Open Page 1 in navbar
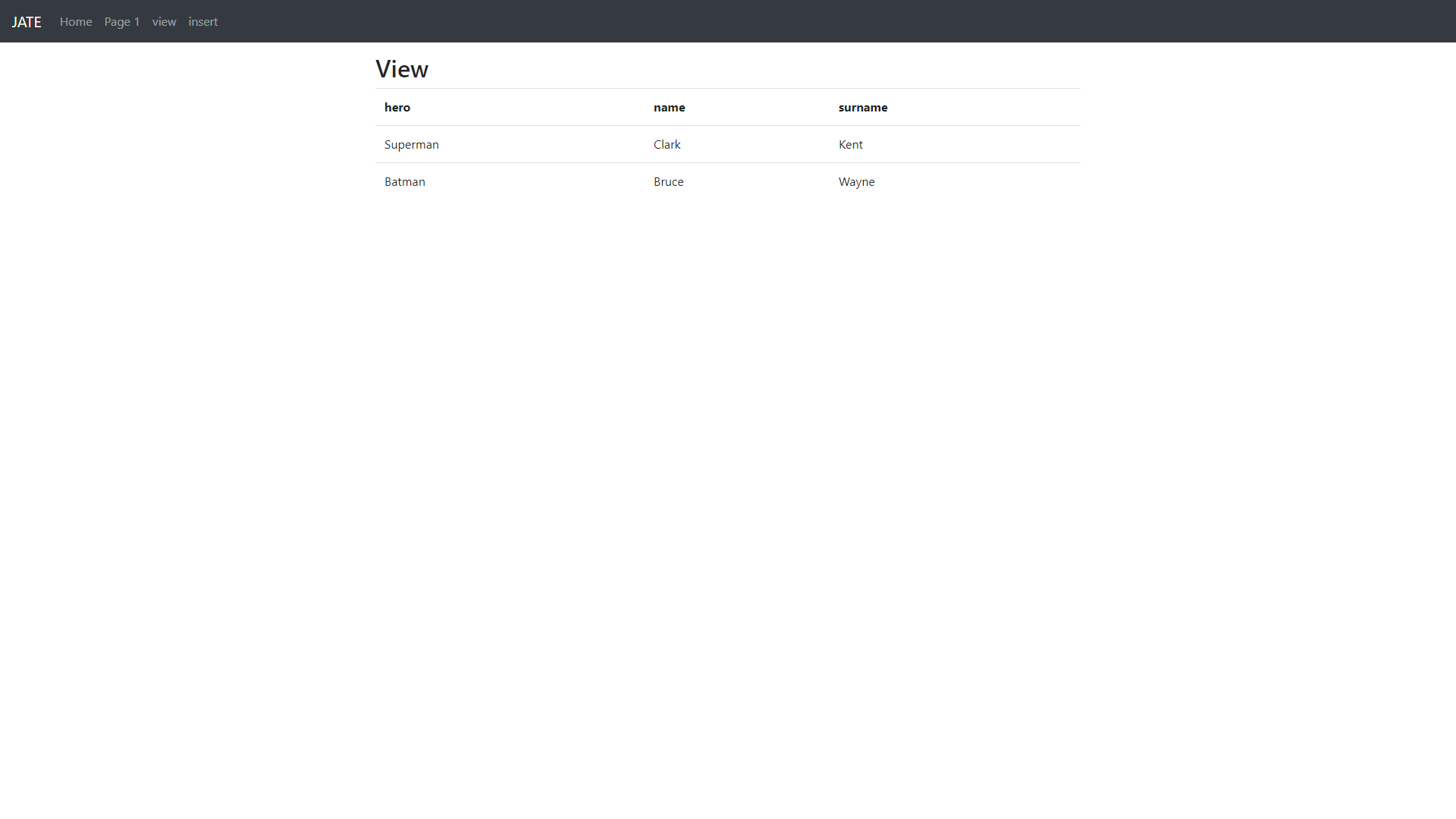1456x819 pixels. point(122,22)
